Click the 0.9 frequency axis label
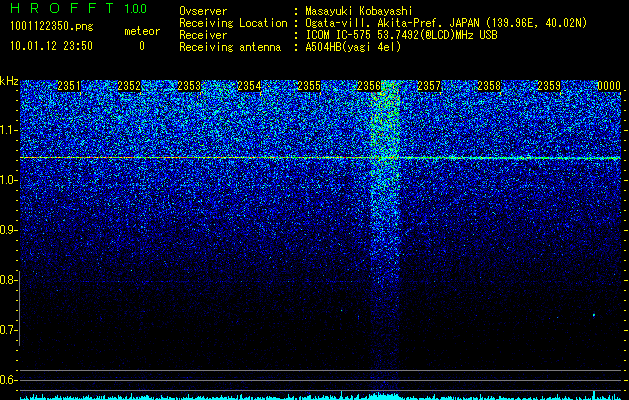629x400 pixels. pos(8,230)
